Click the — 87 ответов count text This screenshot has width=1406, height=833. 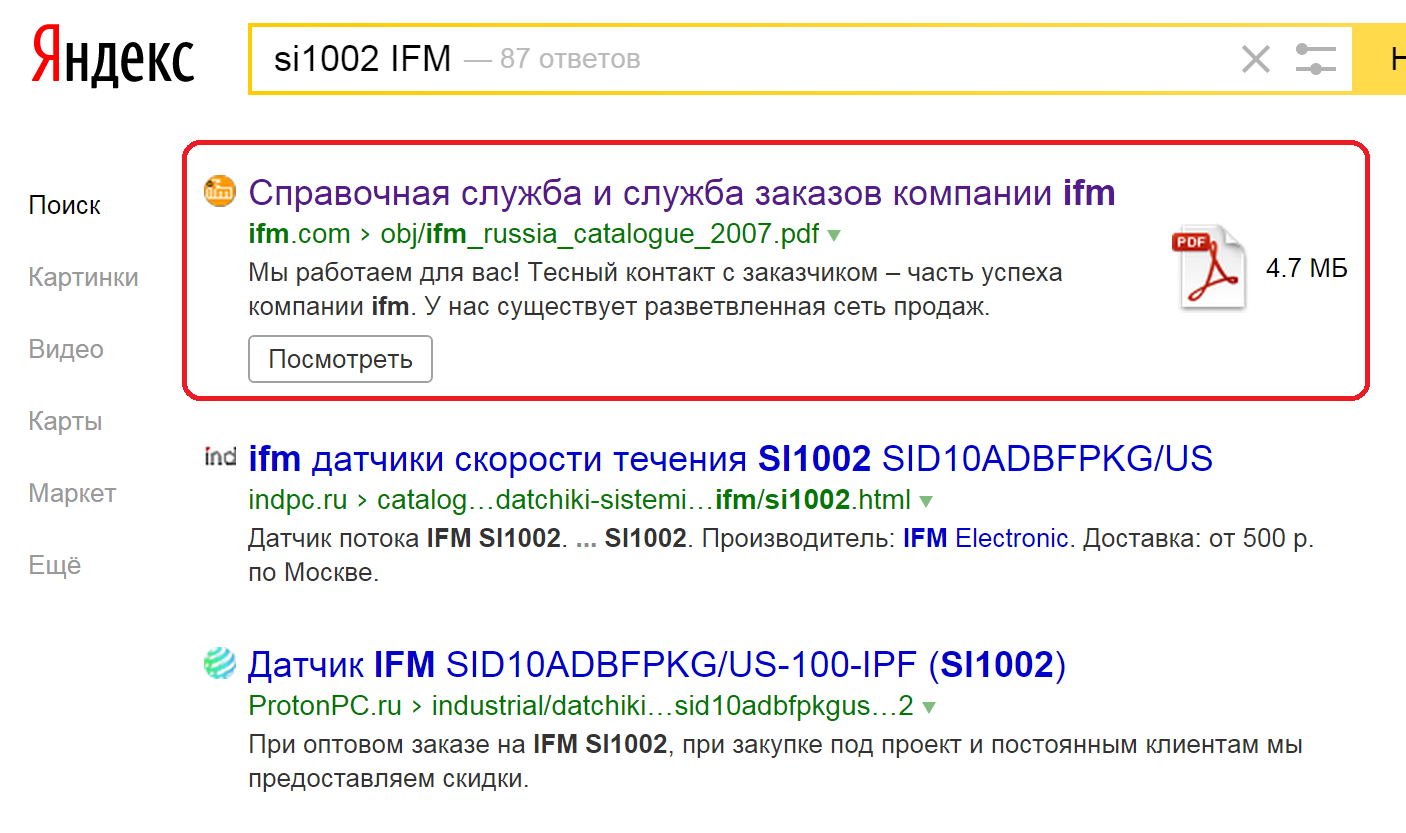click(553, 59)
